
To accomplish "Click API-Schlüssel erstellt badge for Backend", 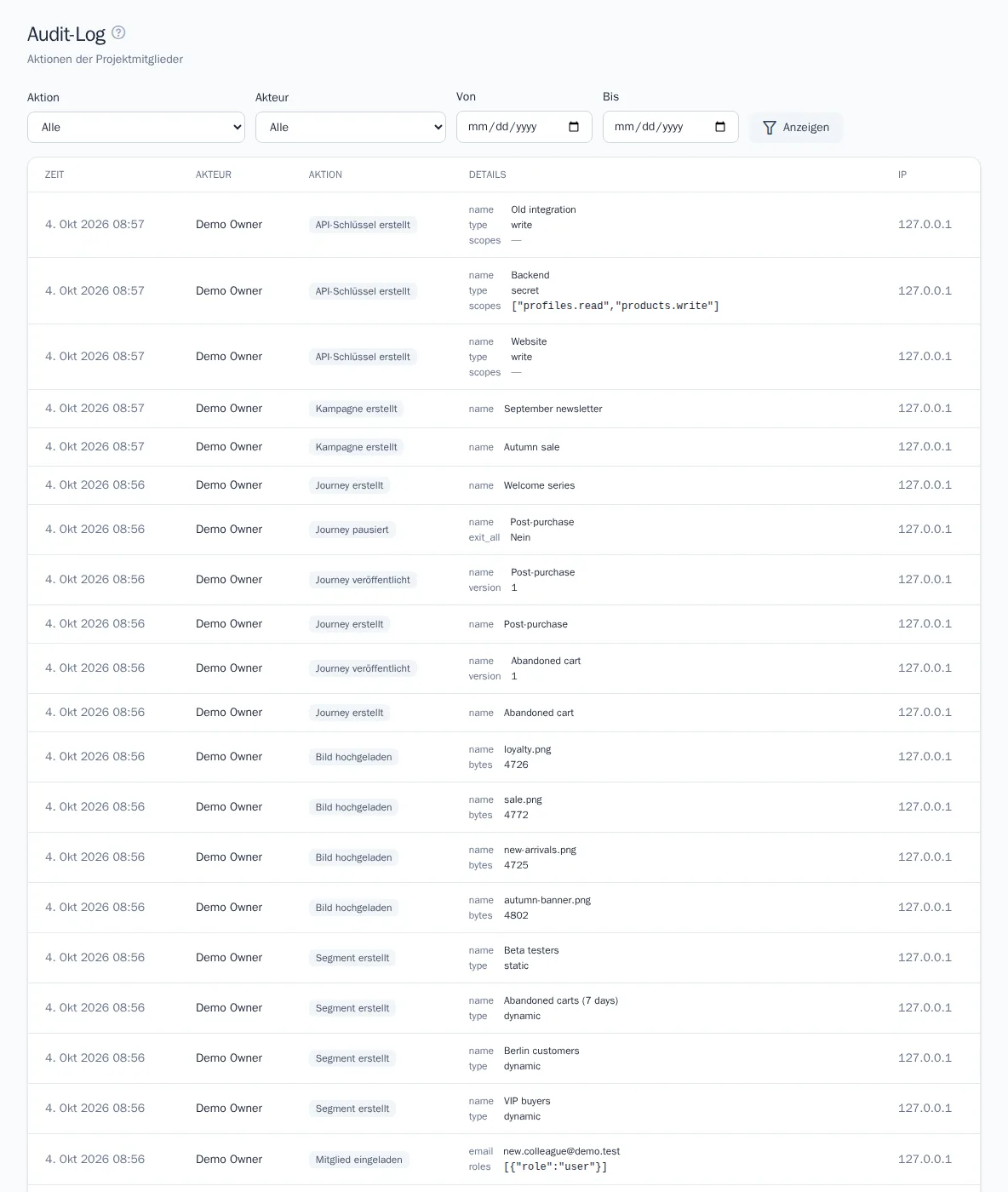I will 363,291.
